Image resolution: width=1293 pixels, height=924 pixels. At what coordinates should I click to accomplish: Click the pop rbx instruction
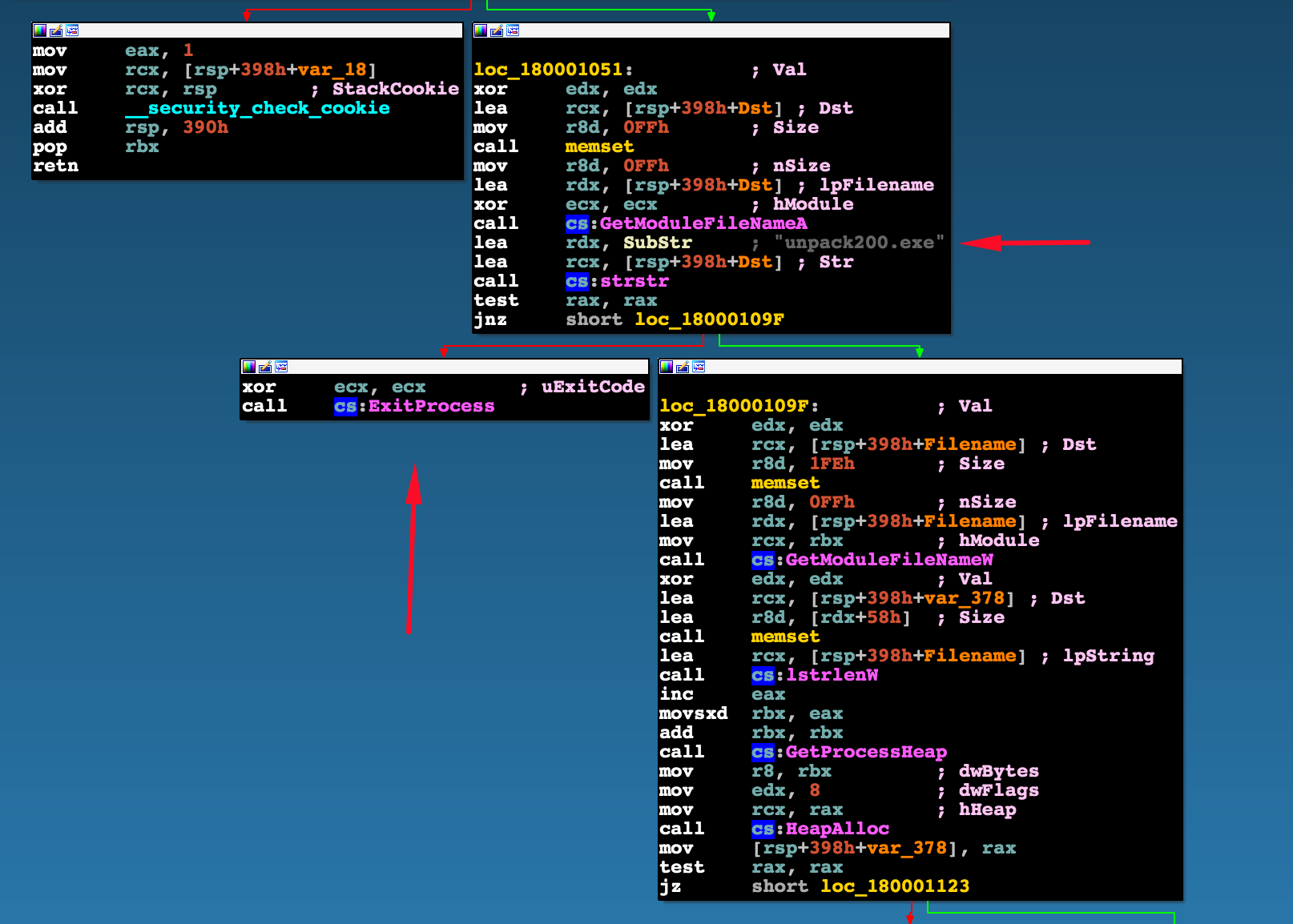[x=96, y=147]
